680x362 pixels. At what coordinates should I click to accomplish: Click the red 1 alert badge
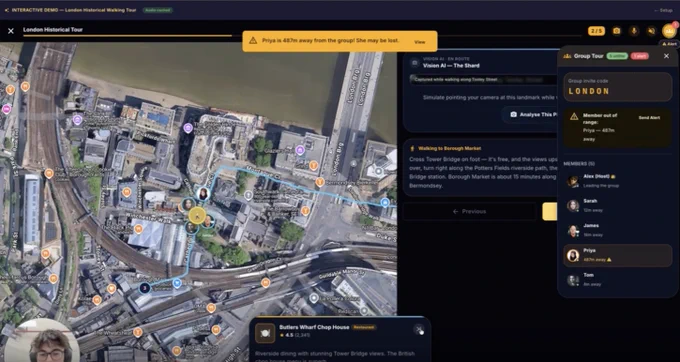point(640,56)
